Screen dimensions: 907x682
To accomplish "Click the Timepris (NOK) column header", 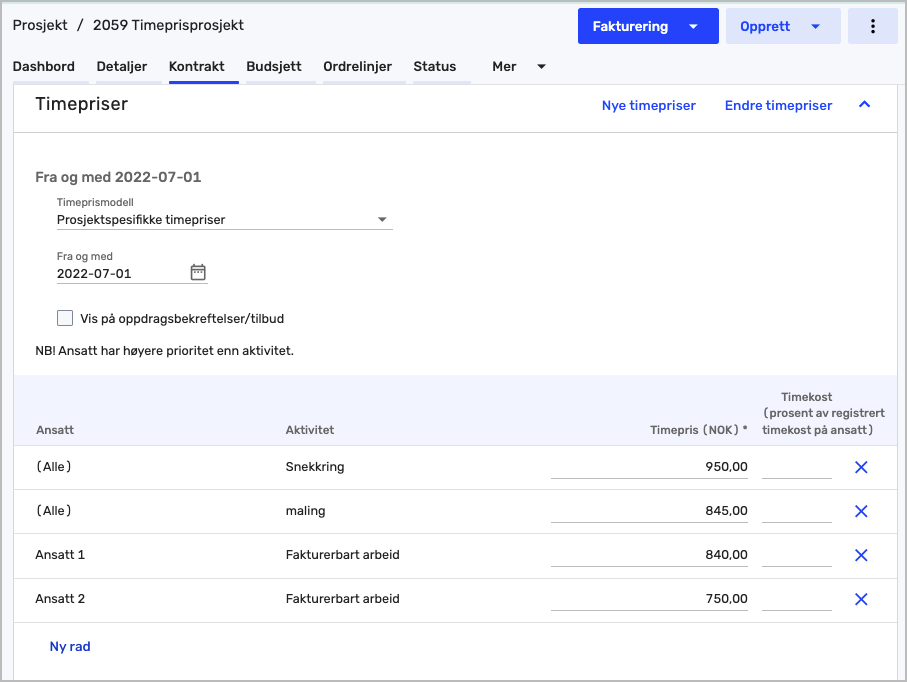I will pyautogui.click(x=698, y=430).
